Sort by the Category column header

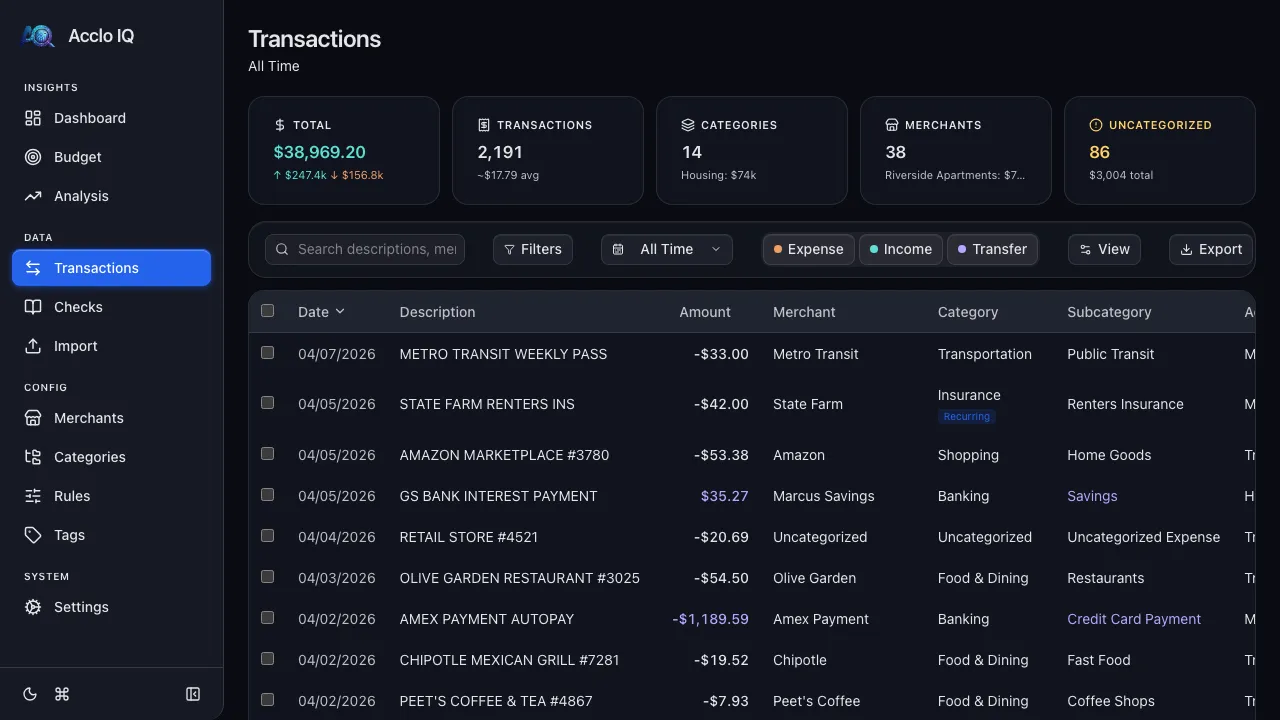click(x=968, y=312)
